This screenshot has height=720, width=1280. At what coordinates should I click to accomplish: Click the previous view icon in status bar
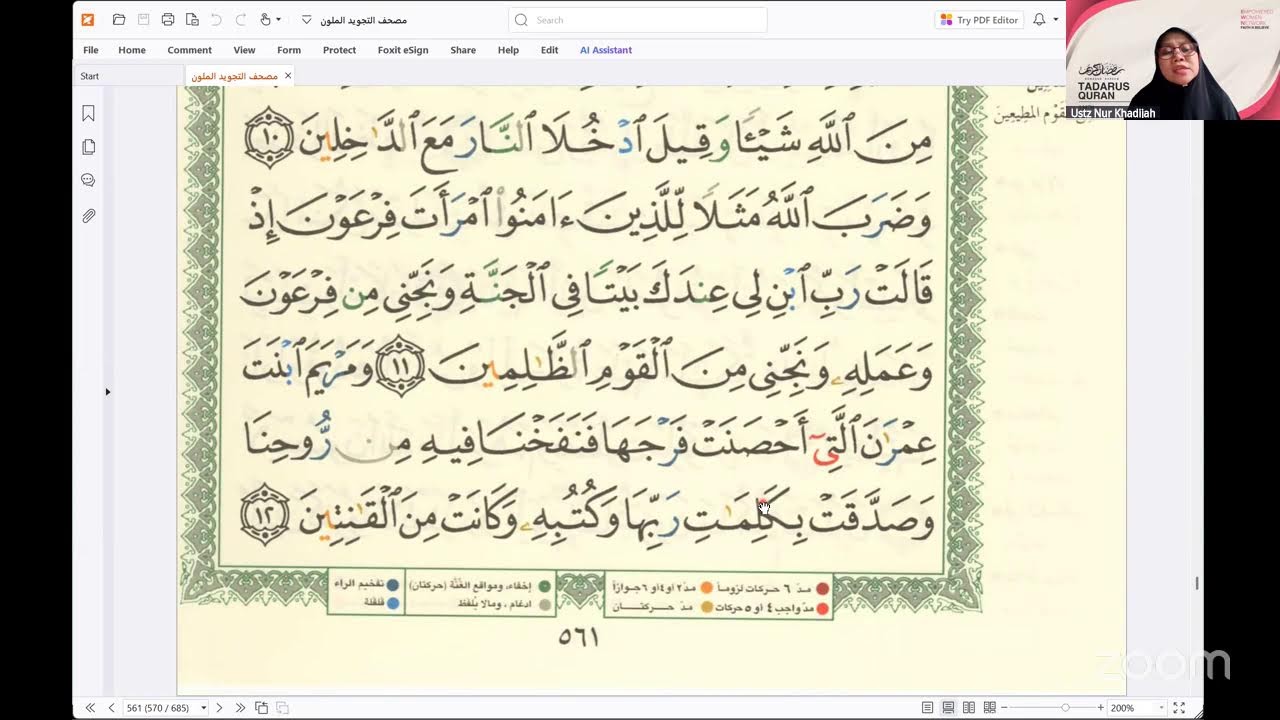261,708
